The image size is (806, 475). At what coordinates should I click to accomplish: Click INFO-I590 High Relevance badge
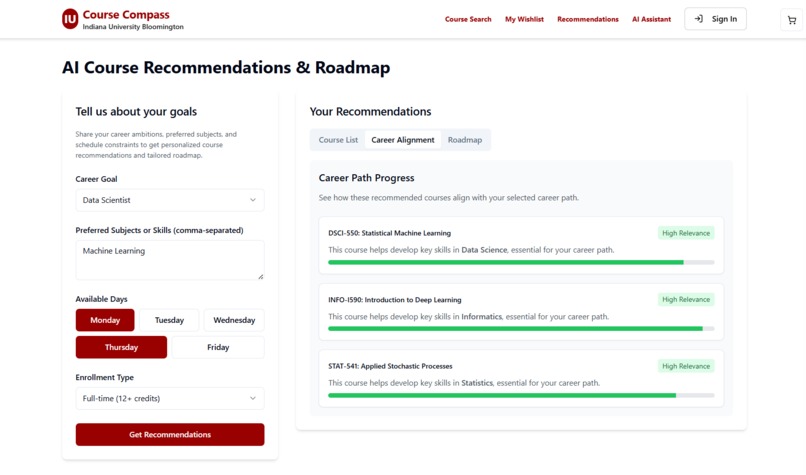click(x=686, y=299)
